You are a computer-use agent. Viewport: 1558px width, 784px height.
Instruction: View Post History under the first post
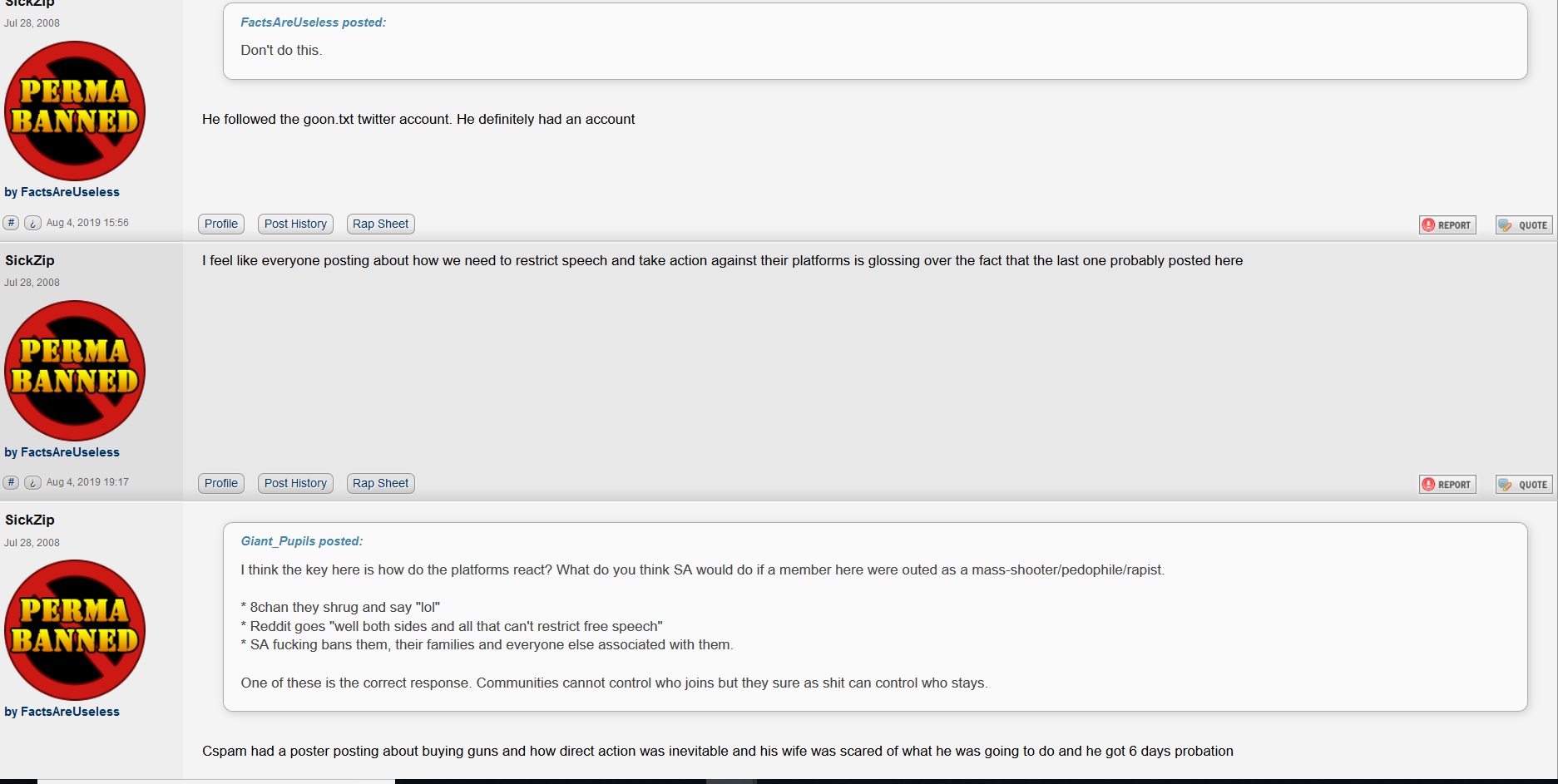(x=295, y=224)
